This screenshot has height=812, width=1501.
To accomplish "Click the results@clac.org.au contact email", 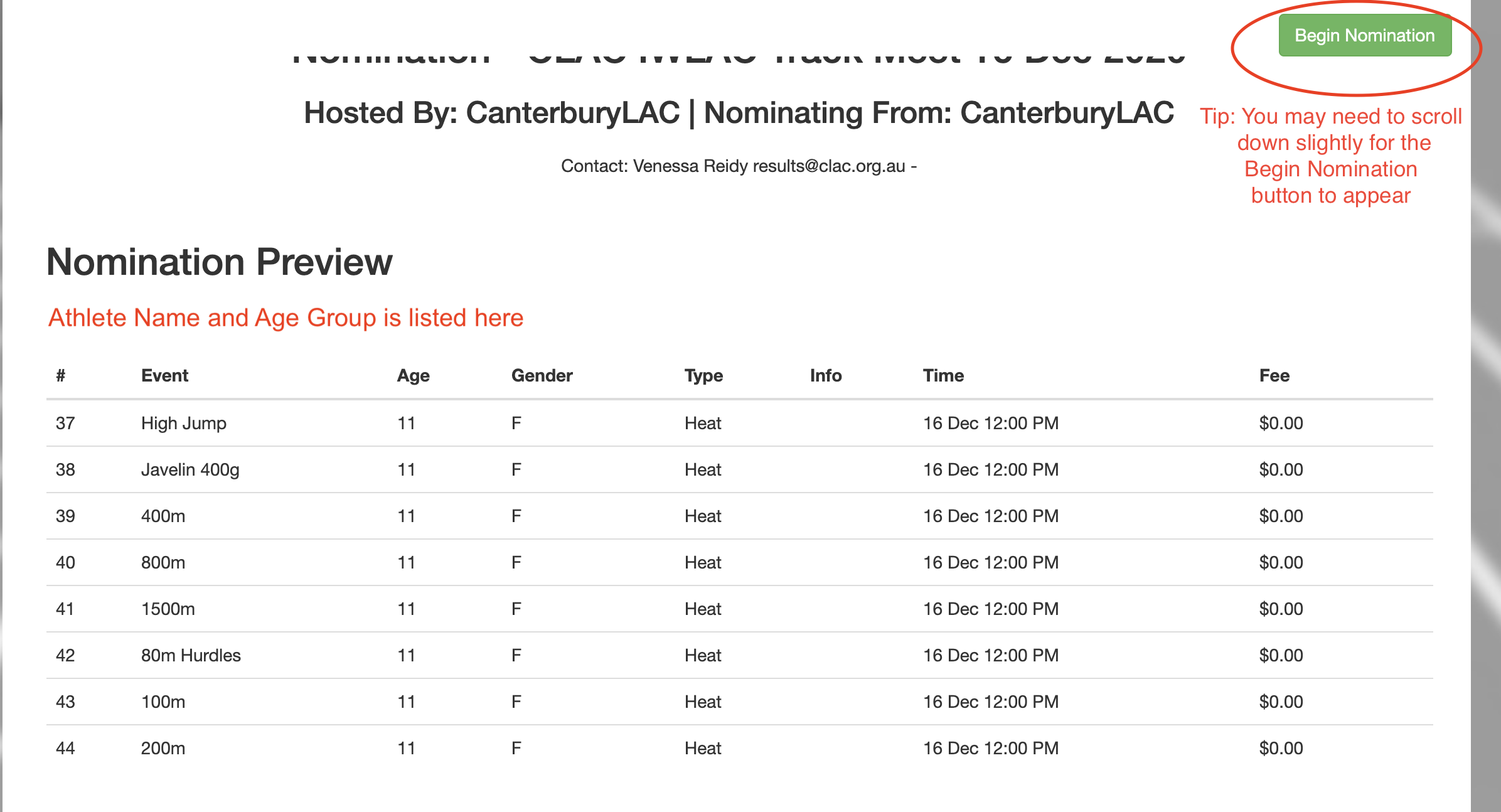I will [829, 166].
